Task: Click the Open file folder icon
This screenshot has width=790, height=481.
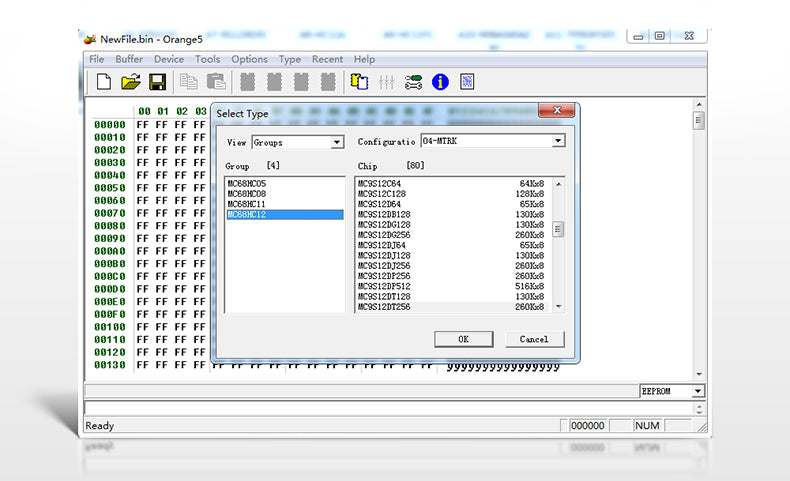Action: pyautogui.click(x=130, y=82)
